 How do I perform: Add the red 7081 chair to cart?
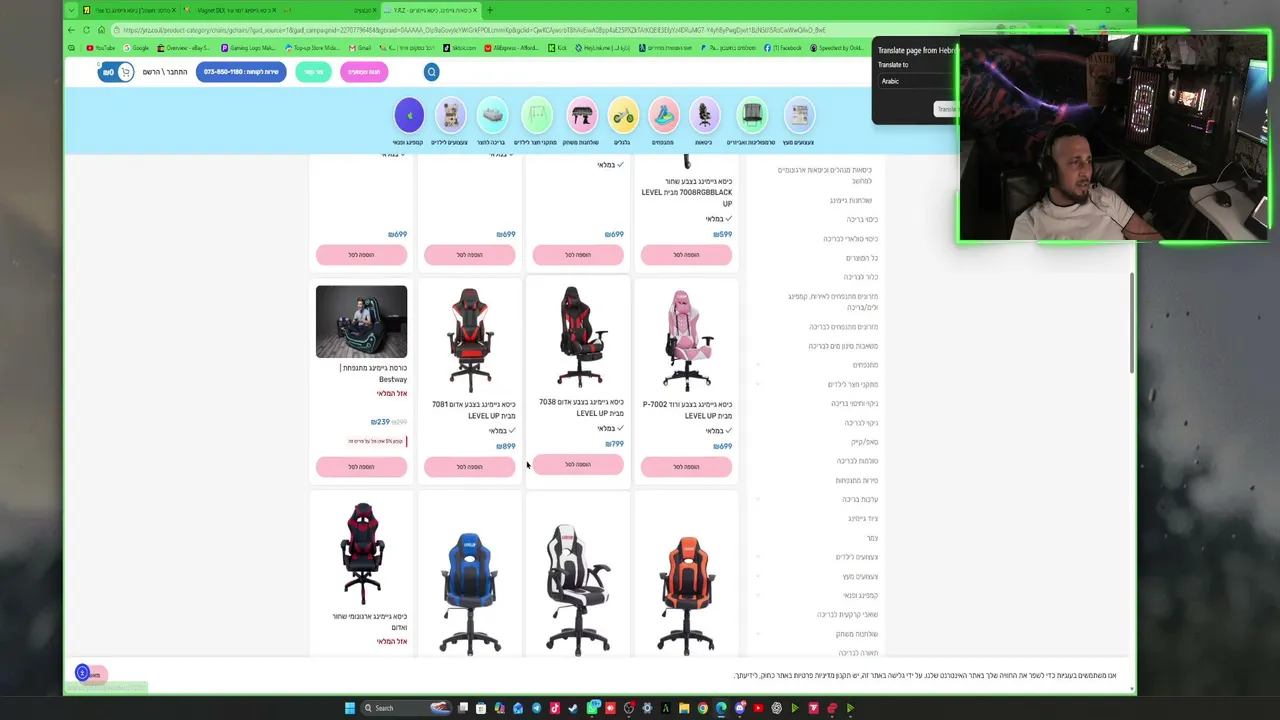(469, 467)
